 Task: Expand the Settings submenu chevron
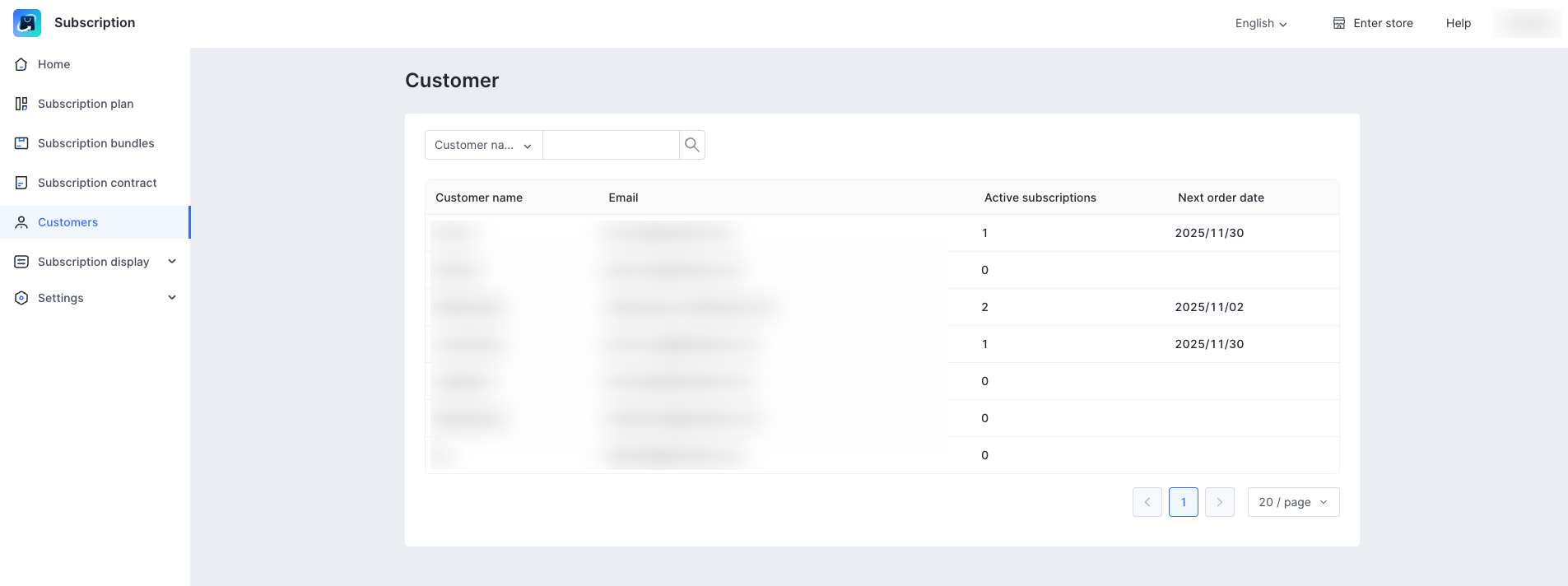172,298
